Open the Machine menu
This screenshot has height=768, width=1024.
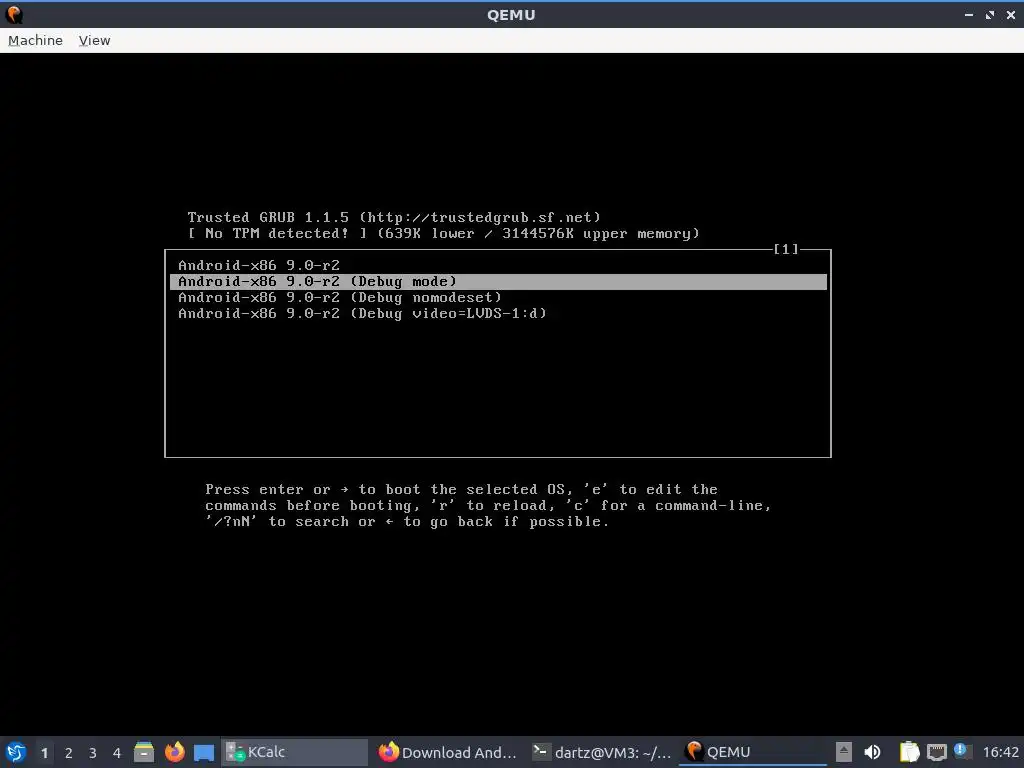tap(35, 40)
